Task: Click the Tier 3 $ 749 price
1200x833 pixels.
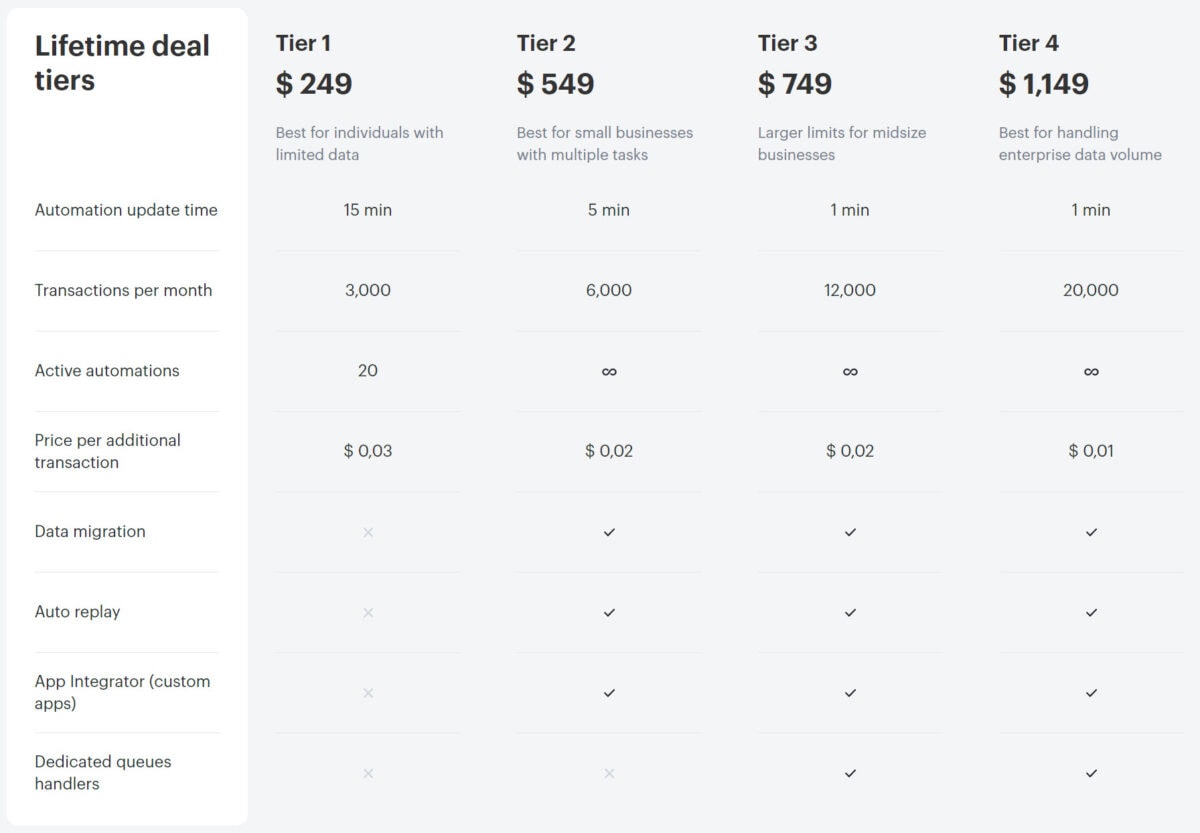Action: coord(795,84)
